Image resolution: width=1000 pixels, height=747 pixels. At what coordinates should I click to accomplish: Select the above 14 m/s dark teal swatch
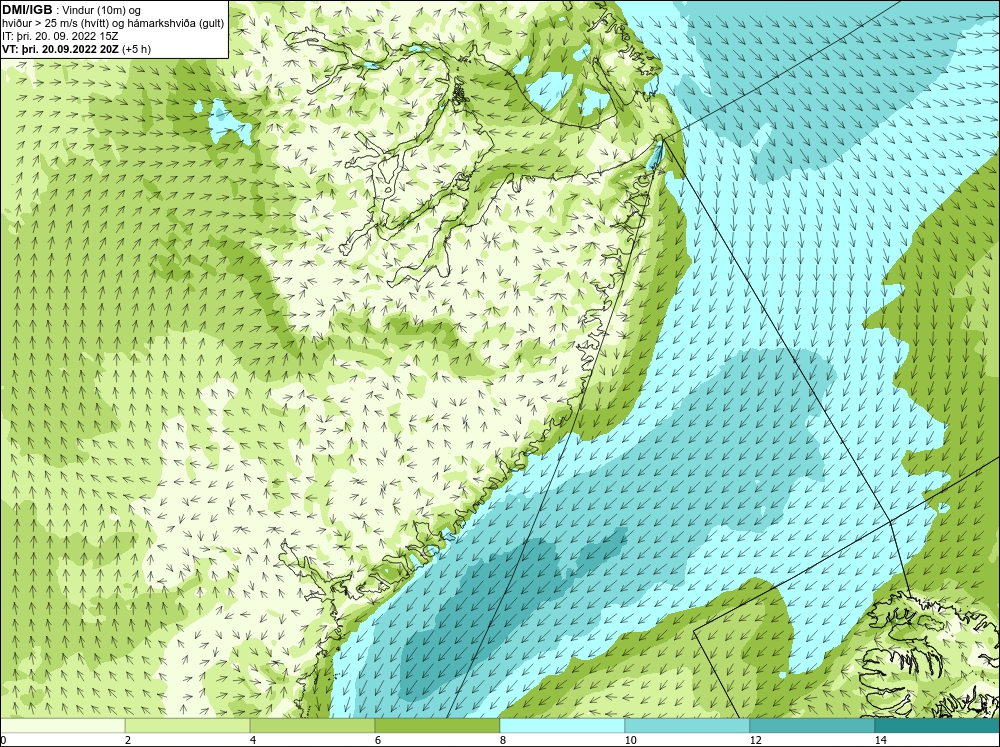tap(938, 725)
